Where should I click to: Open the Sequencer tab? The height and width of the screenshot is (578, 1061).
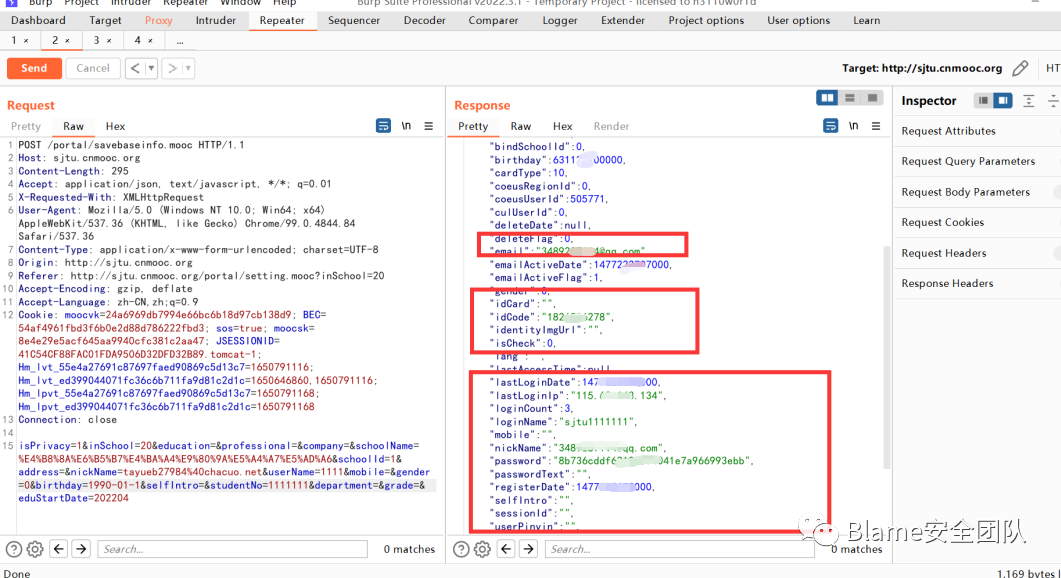(354, 20)
